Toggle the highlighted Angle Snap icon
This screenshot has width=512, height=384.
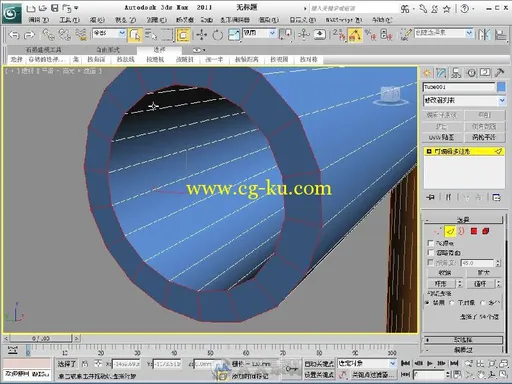(355, 35)
